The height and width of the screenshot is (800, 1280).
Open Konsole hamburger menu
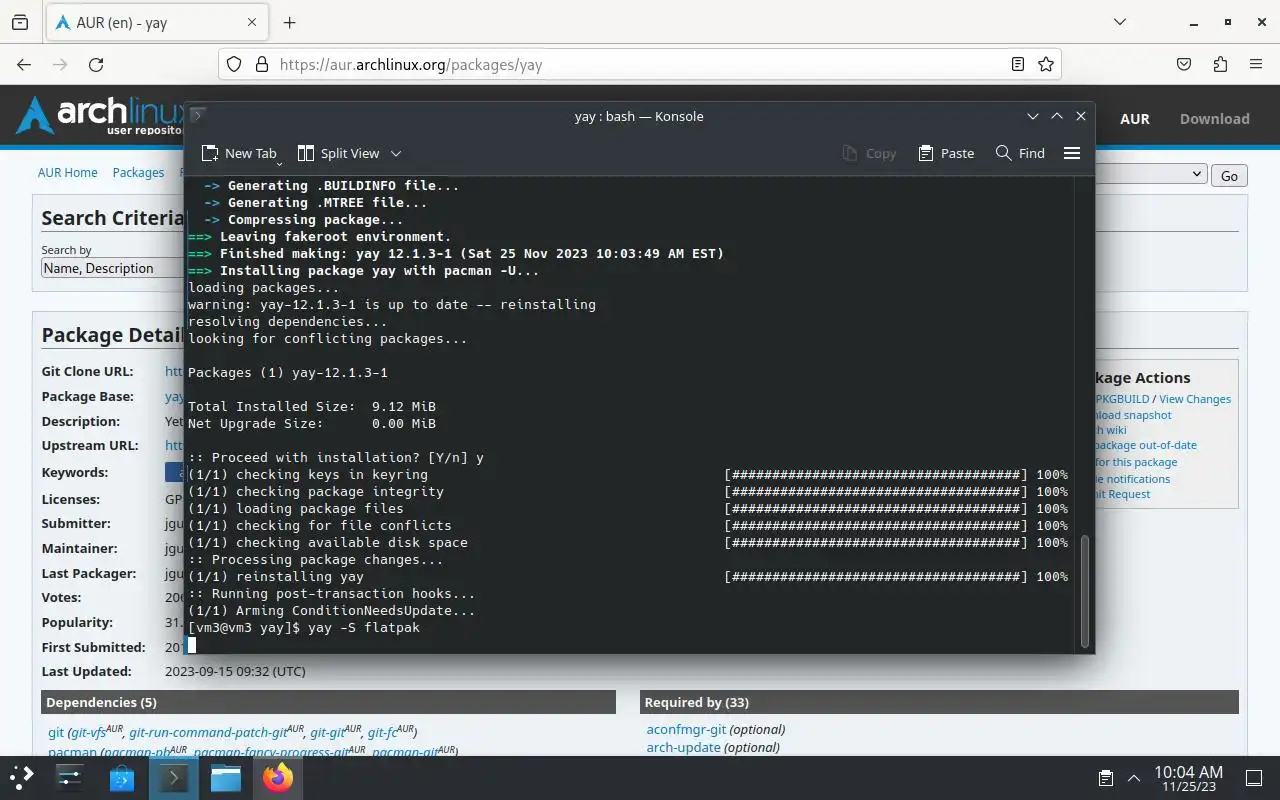click(x=1072, y=153)
